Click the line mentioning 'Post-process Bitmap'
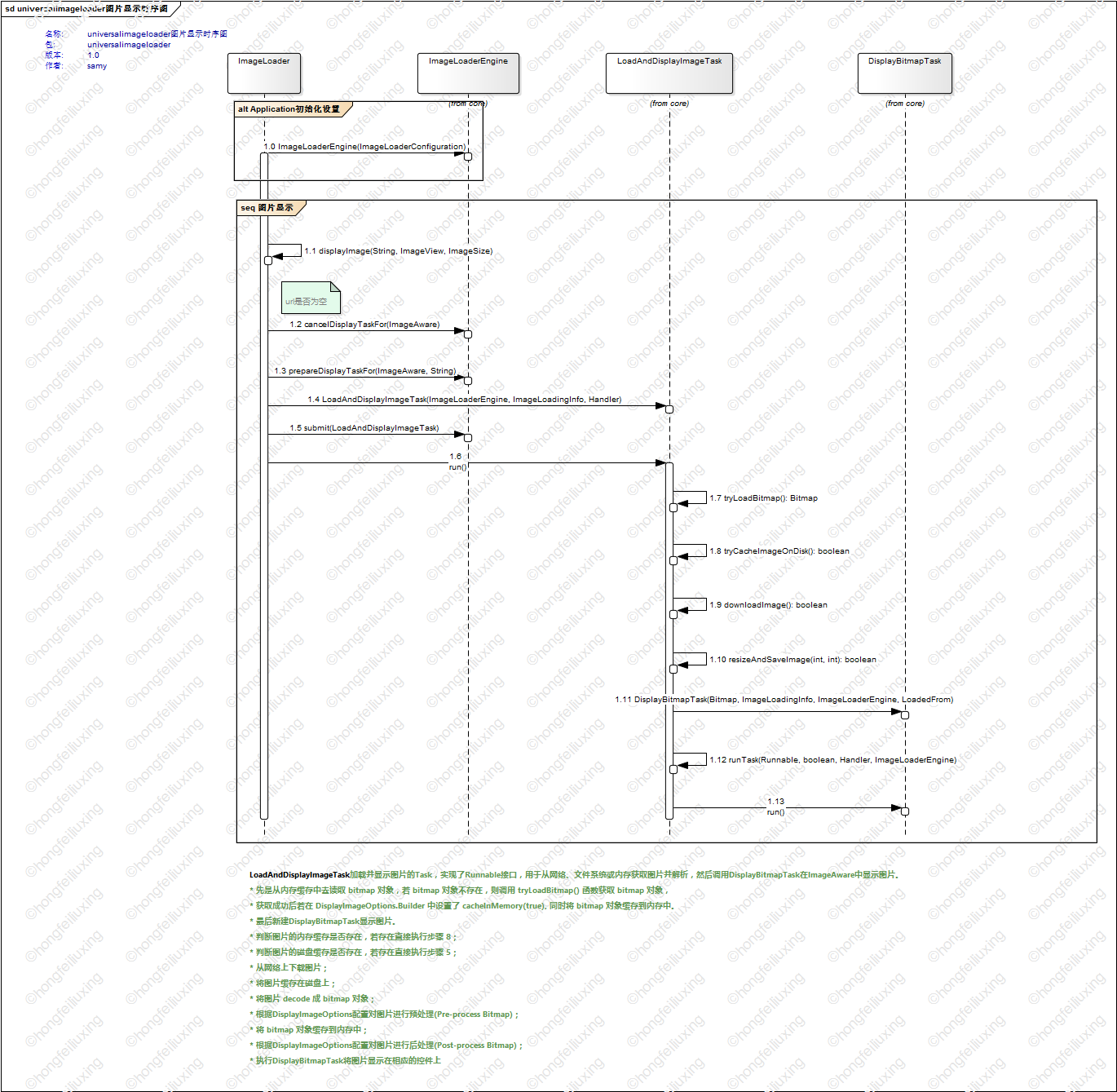 (x=386, y=1046)
